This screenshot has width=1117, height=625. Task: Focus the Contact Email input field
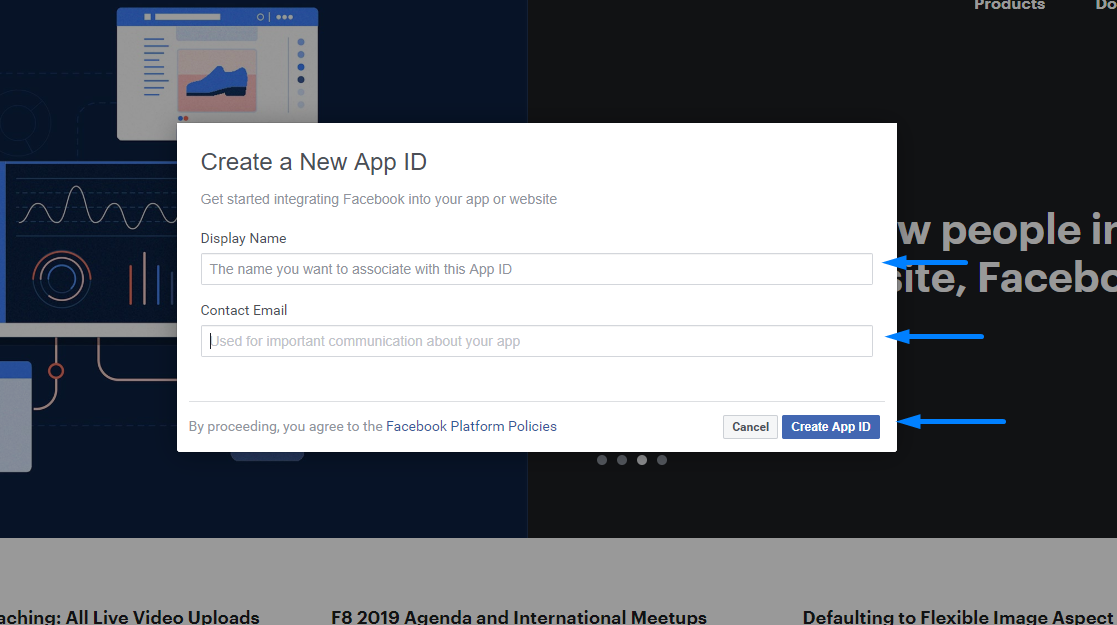point(536,341)
